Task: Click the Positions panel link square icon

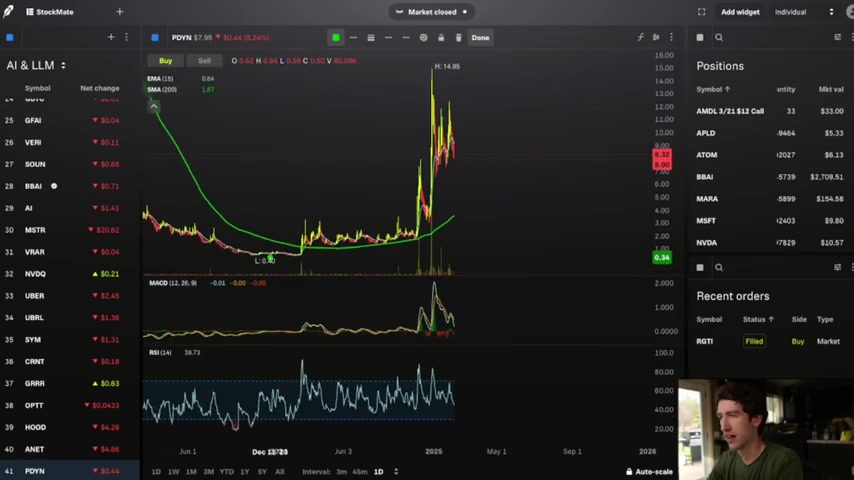Action: coord(700,37)
